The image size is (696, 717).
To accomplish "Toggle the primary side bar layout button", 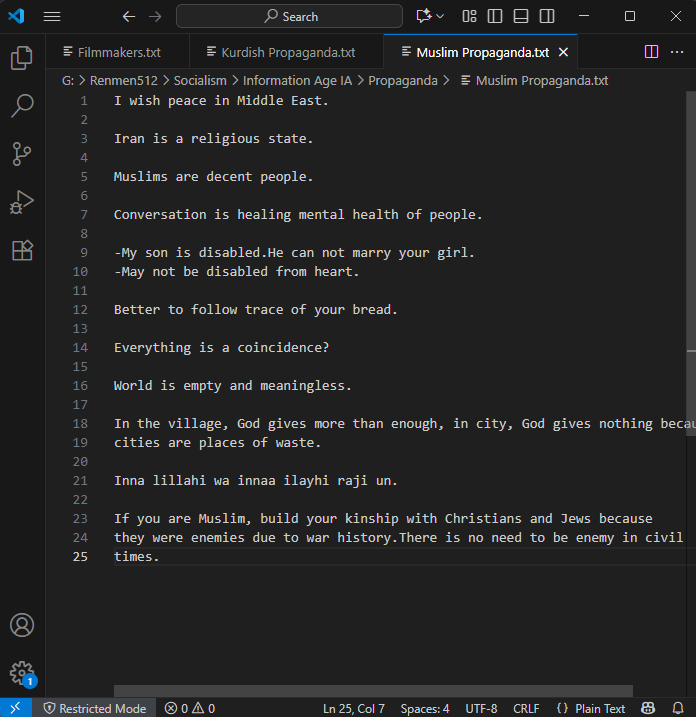I will 495,16.
